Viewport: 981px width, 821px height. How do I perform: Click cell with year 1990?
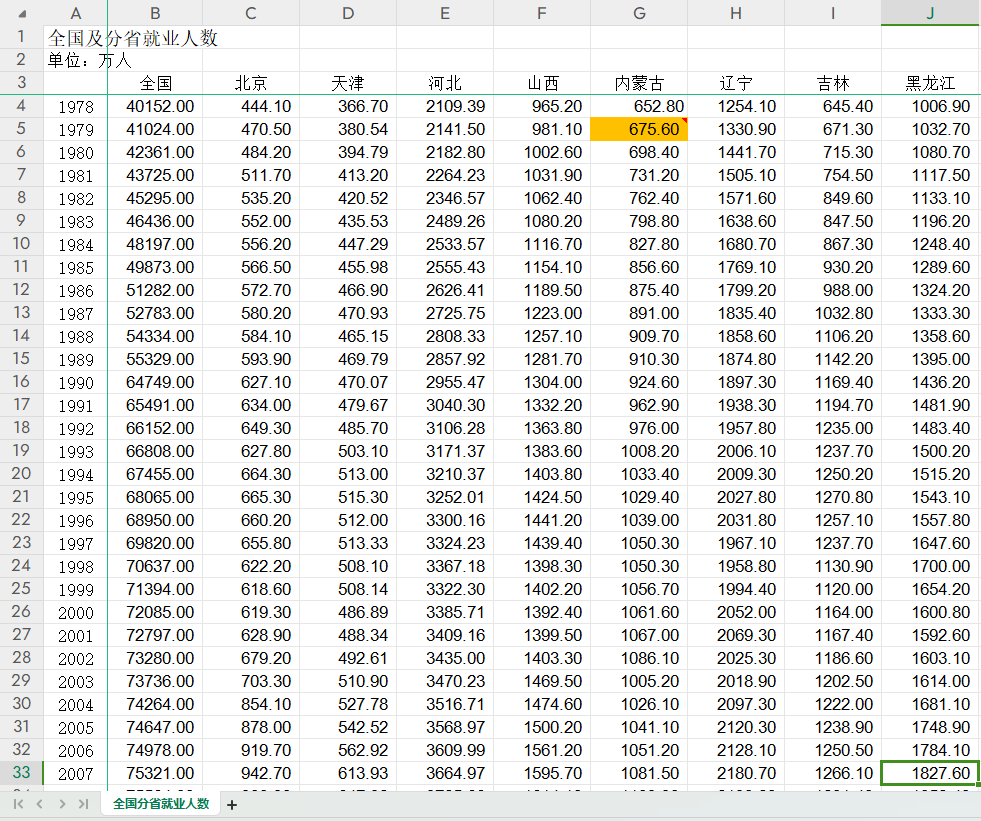click(x=76, y=382)
